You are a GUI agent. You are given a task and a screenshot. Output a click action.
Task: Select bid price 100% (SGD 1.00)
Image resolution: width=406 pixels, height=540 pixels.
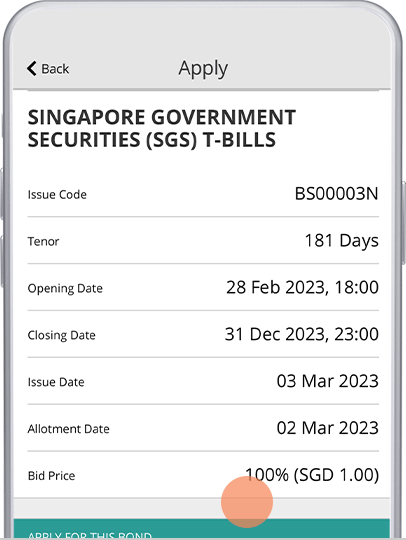pyautogui.click(x=312, y=475)
